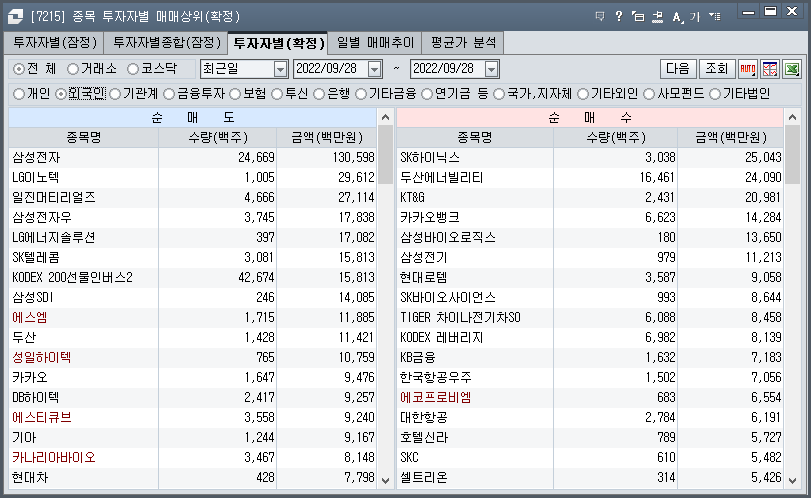This screenshot has width=811, height=498.
Task: Click the 조회 search button
Action: click(x=716, y=69)
